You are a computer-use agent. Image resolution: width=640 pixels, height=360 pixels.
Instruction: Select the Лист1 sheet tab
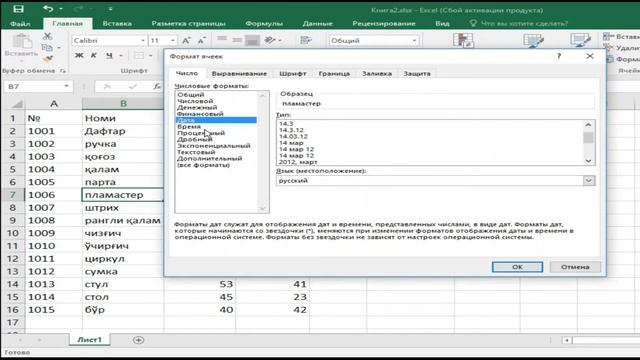coord(89,340)
